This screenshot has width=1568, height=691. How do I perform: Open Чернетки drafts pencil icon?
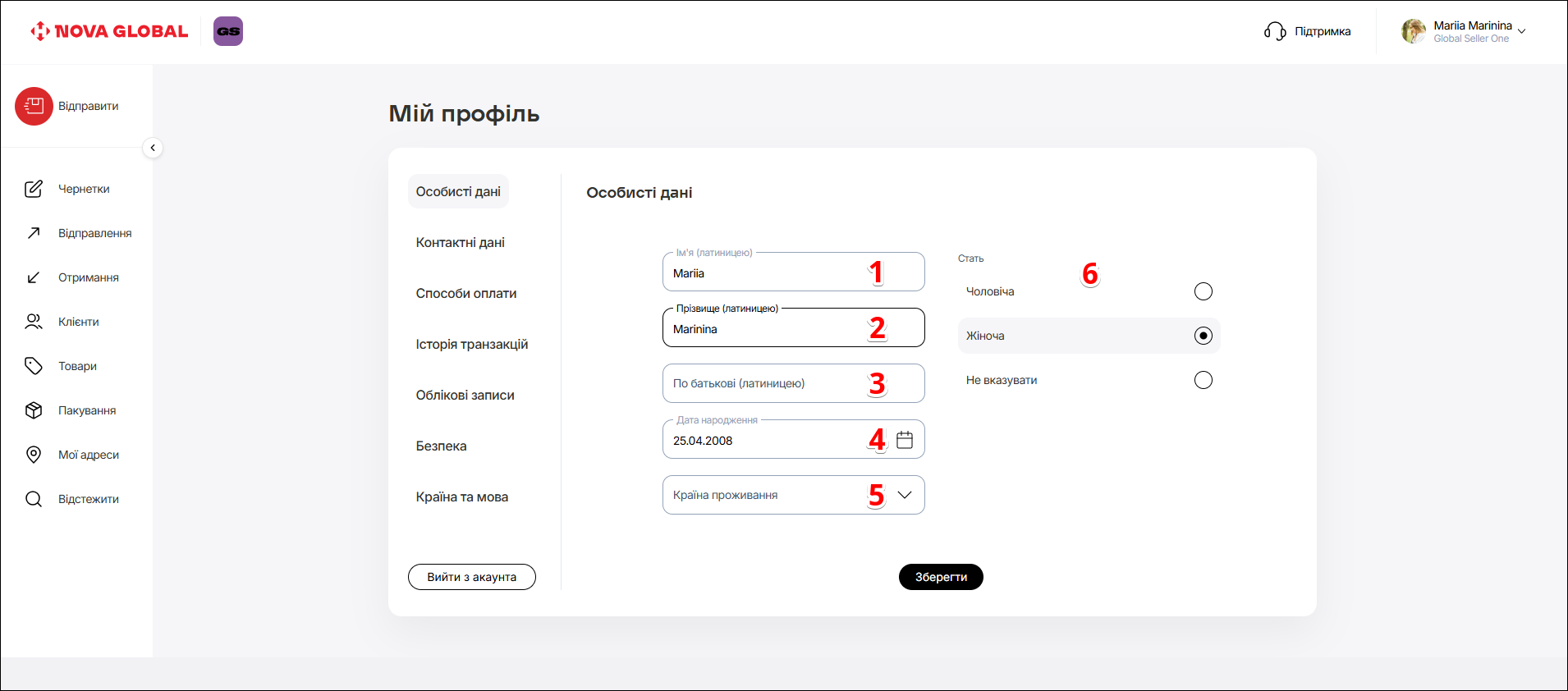34,189
